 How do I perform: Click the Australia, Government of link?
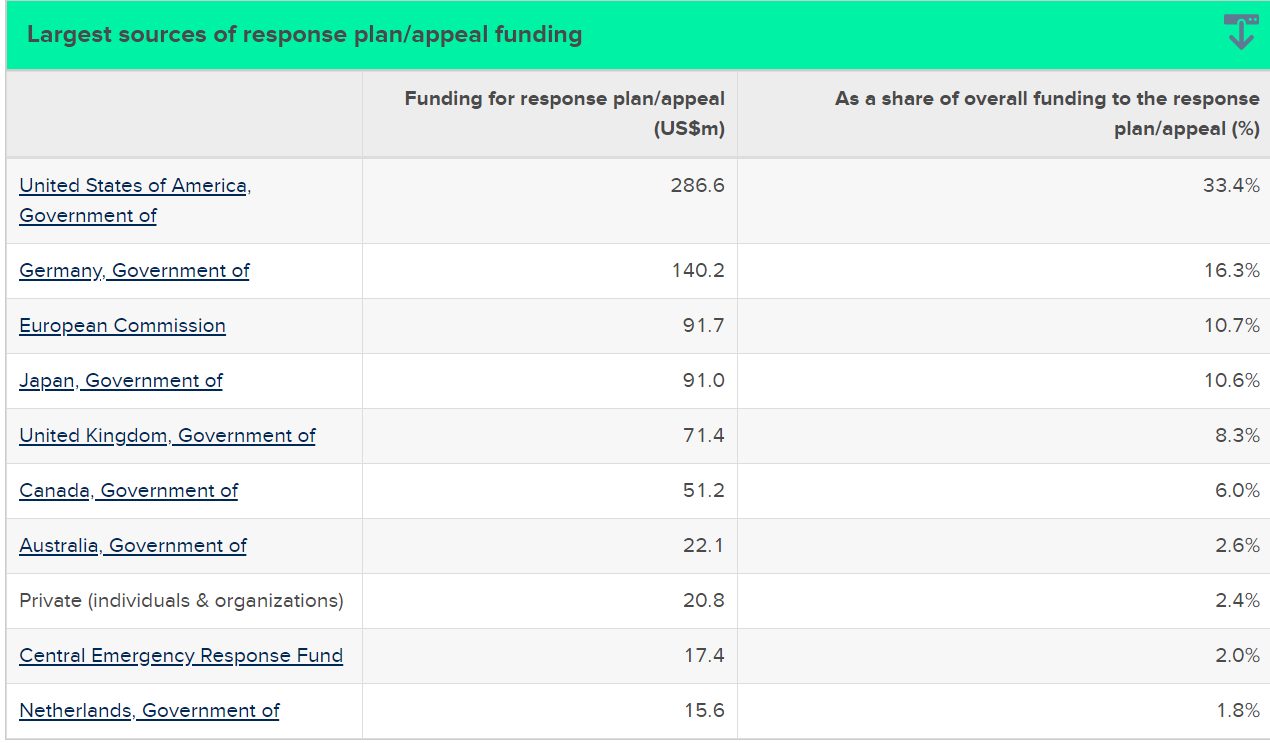point(133,546)
